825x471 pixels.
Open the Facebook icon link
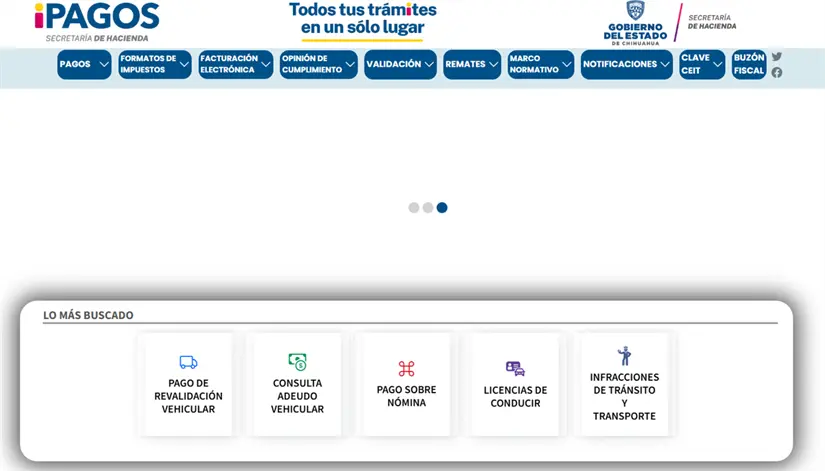(x=777, y=72)
